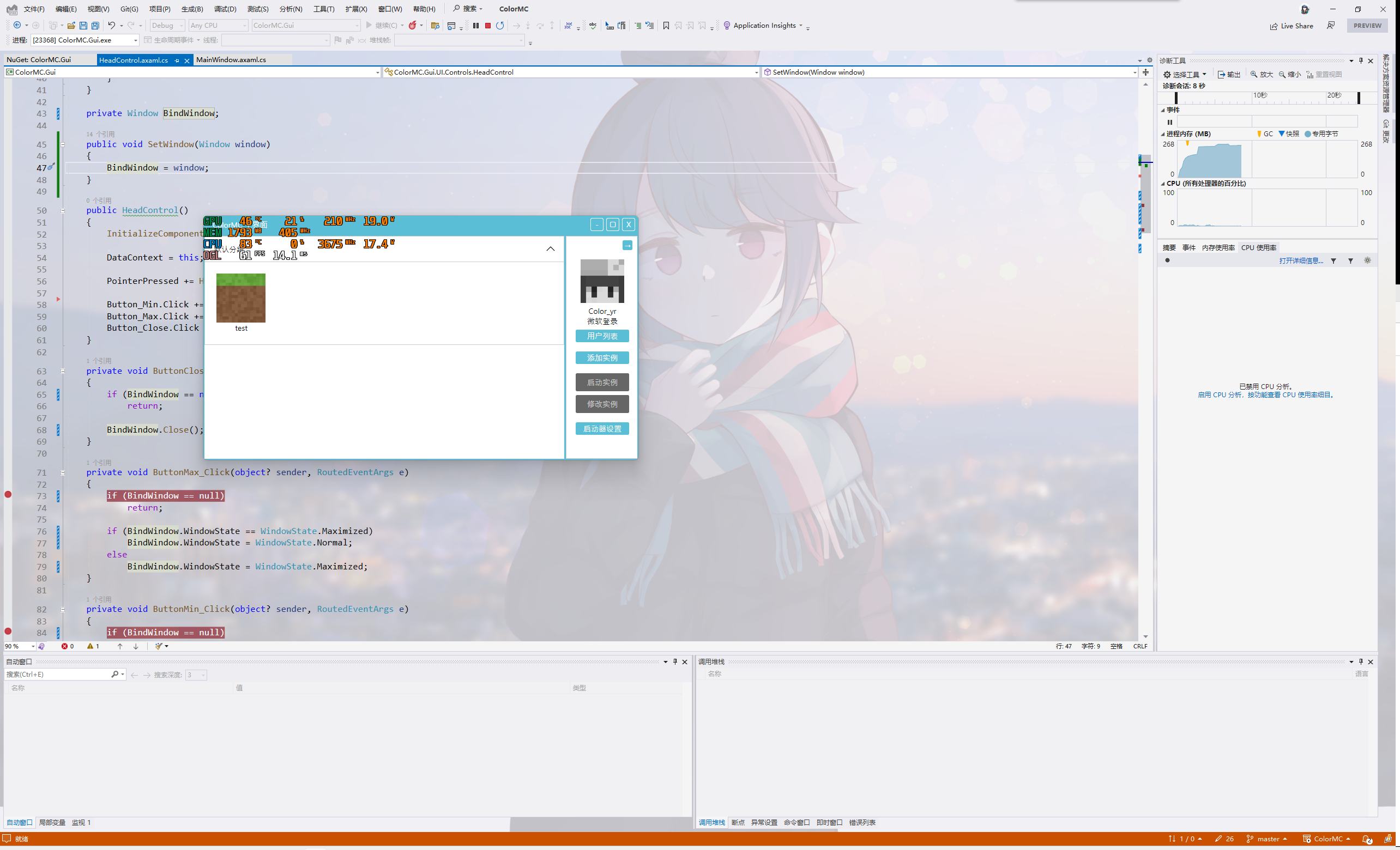Toggle breakpoint on line 84
Image resolution: width=1400 pixels, height=850 pixels.
coord(8,632)
